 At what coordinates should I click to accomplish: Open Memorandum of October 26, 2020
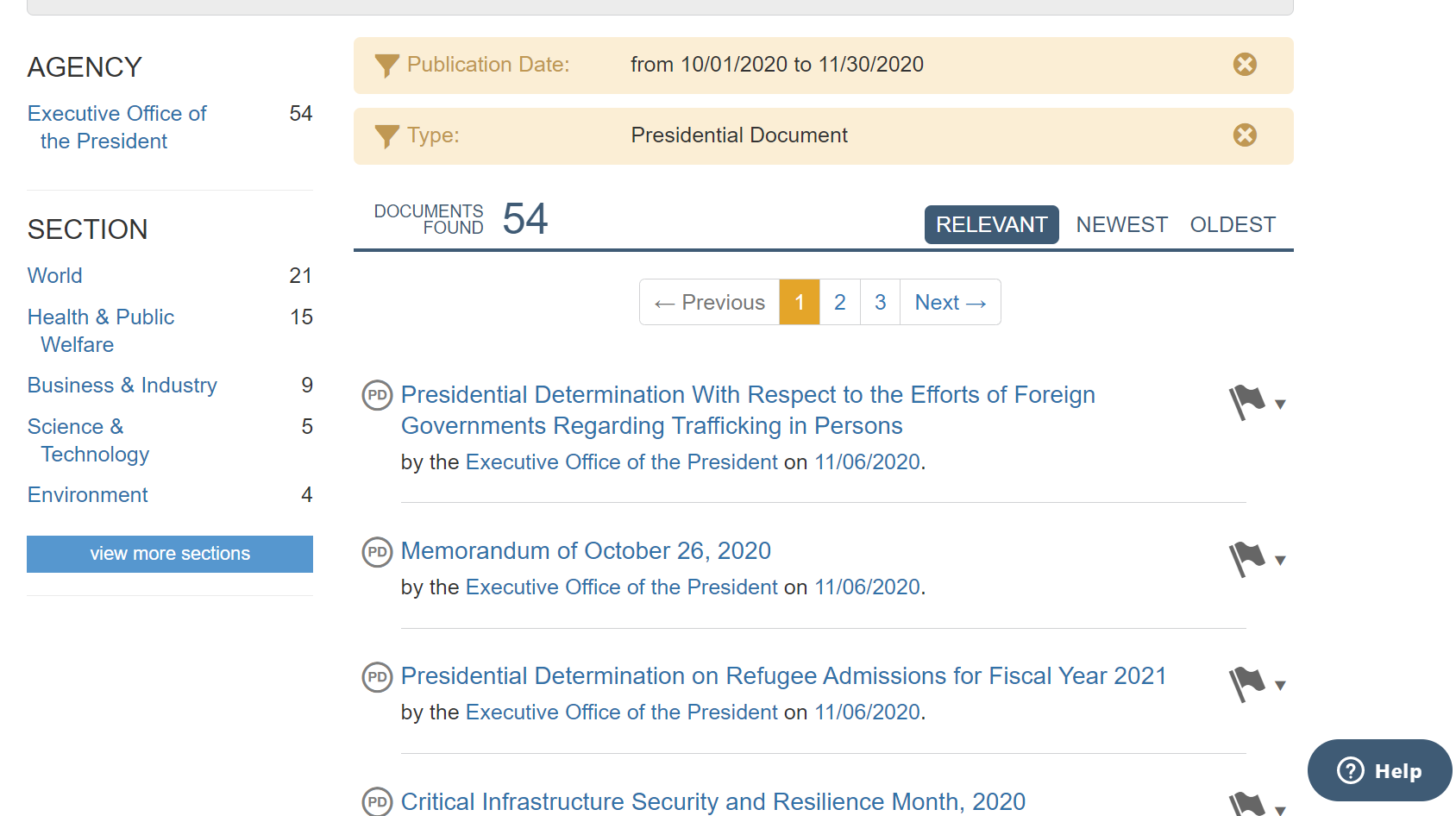586,550
